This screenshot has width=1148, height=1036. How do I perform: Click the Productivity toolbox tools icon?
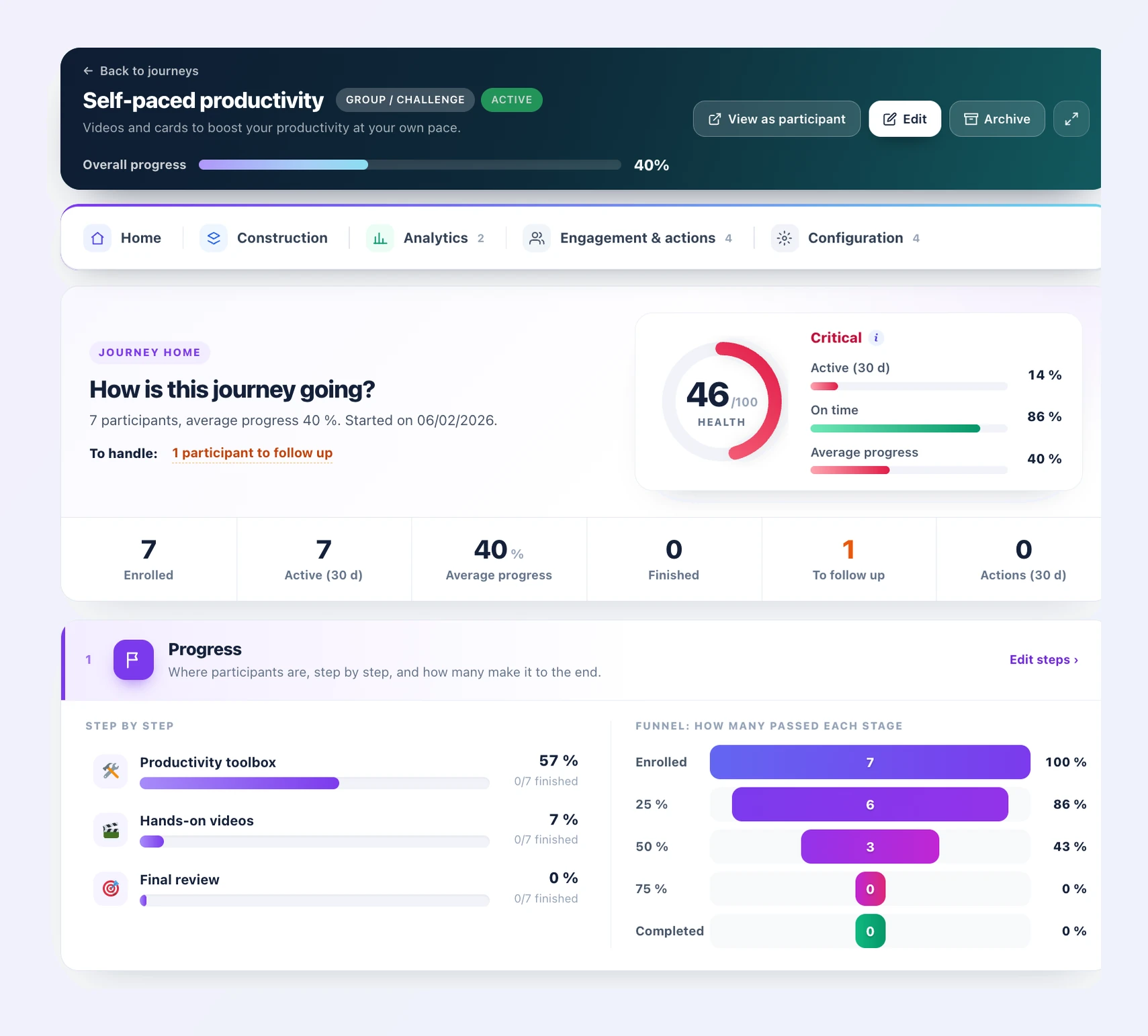(x=111, y=771)
